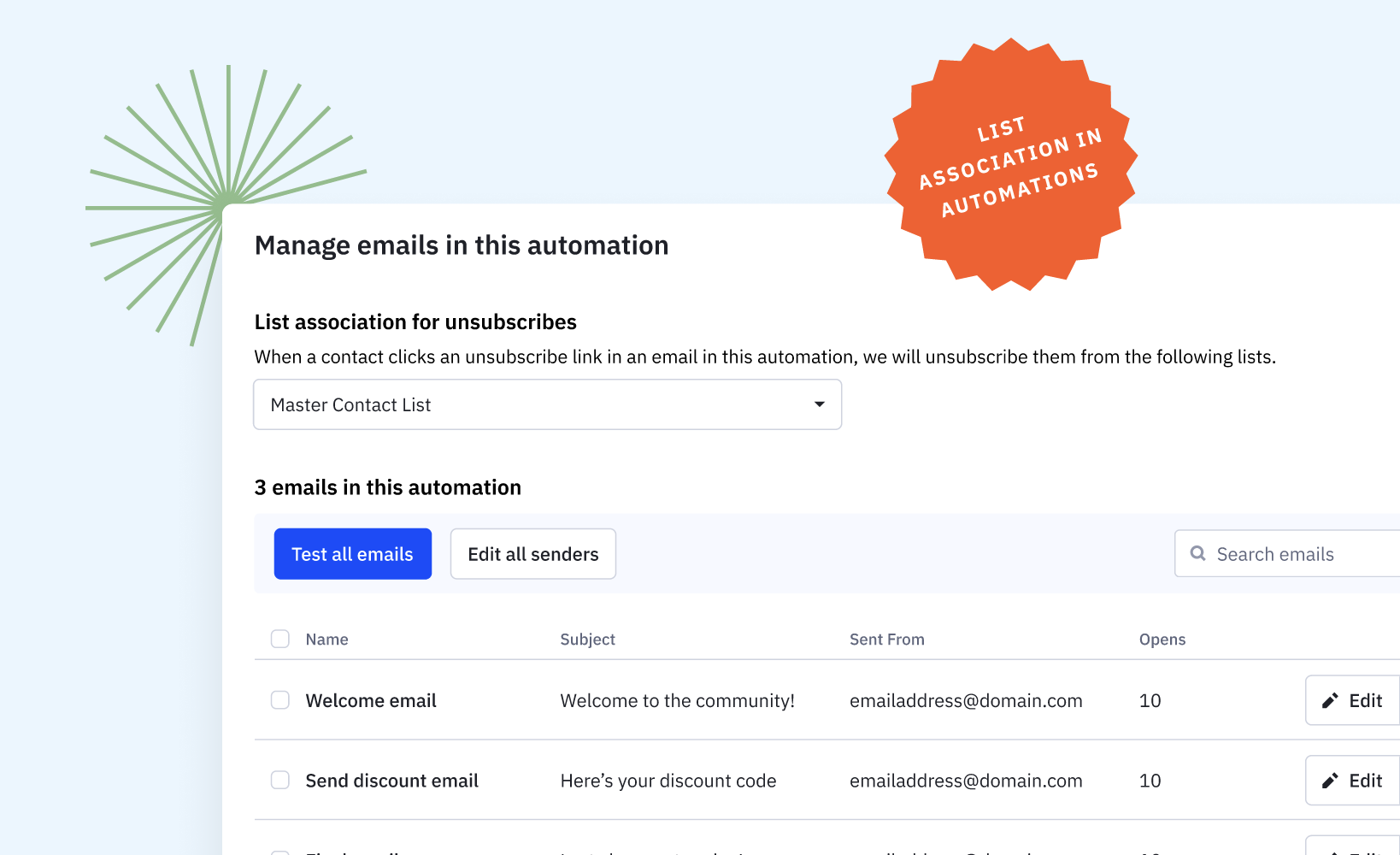Click the pencil icon on Welcome email row
This screenshot has height=855, width=1400.
tap(1328, 700)
